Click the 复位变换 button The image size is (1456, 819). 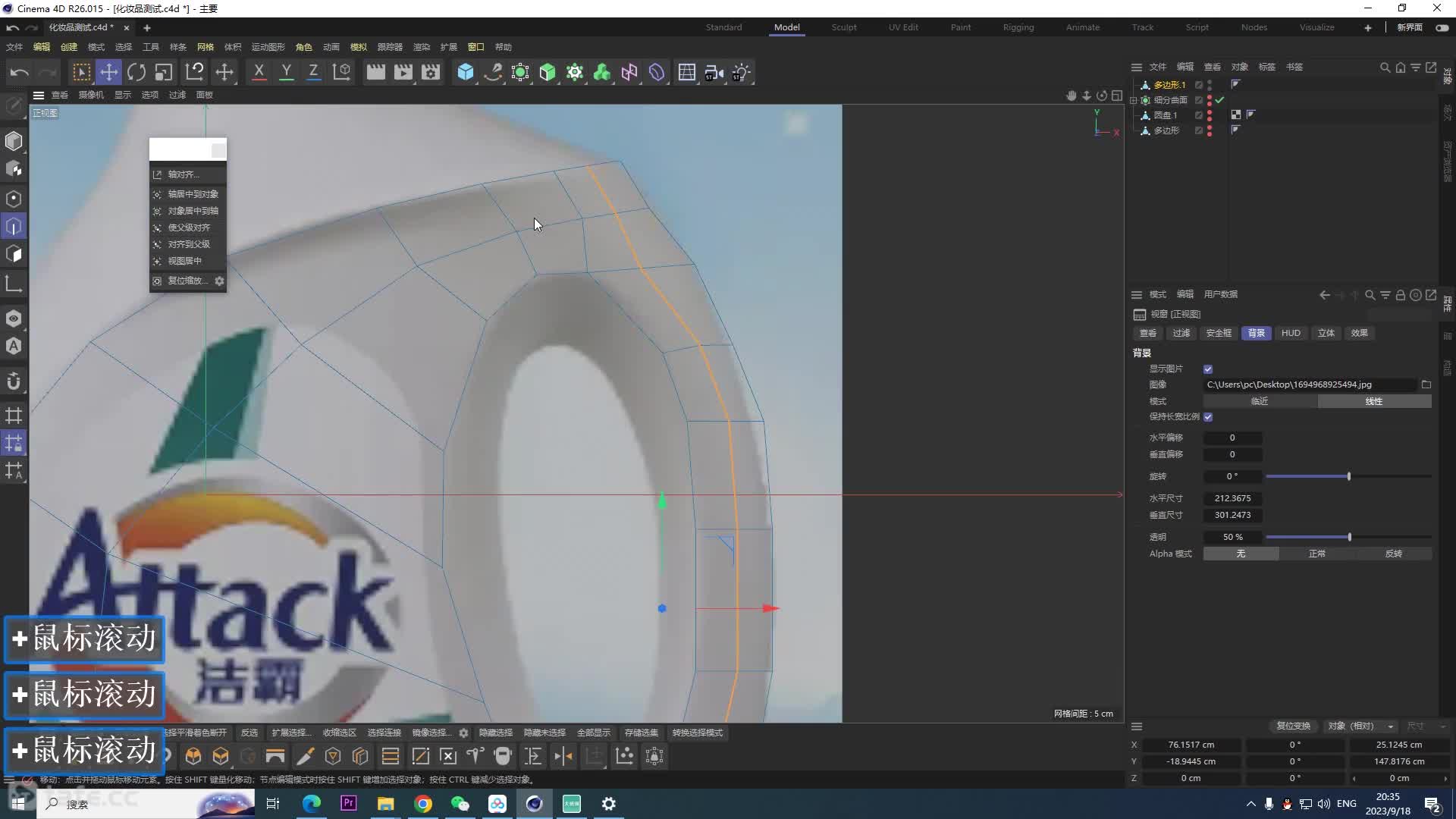(1293, 726)
